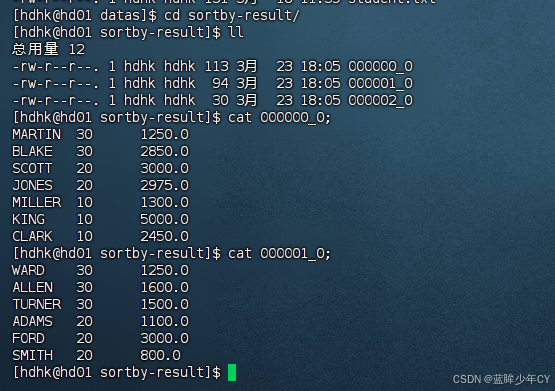The height and width of the screenshot is (391, 555).
Task: Click the TURNER name entry
Action: pyautogui.click(x=36, y=304)
